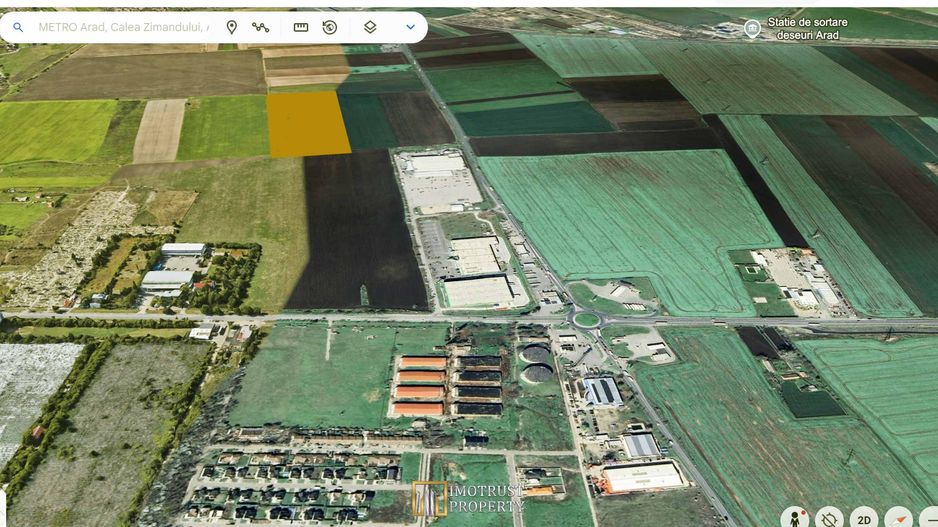This screenshot has height=527, width=938.
Task: Focus the METRO Arad search field
Action: [x=123, y=28]
